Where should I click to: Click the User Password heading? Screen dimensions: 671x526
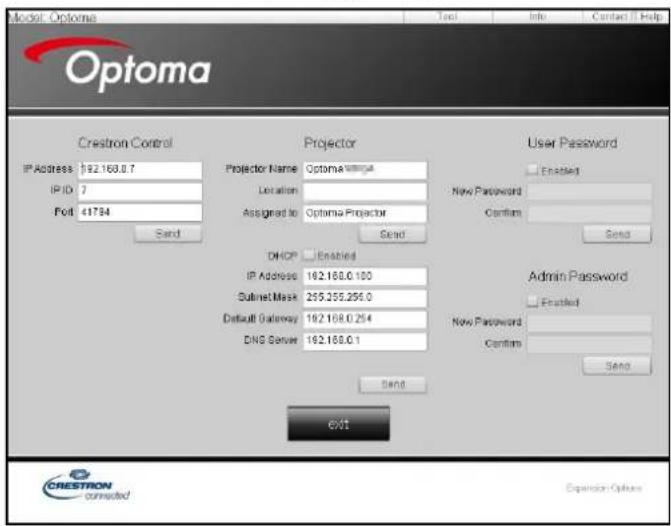tap(573, 143)
